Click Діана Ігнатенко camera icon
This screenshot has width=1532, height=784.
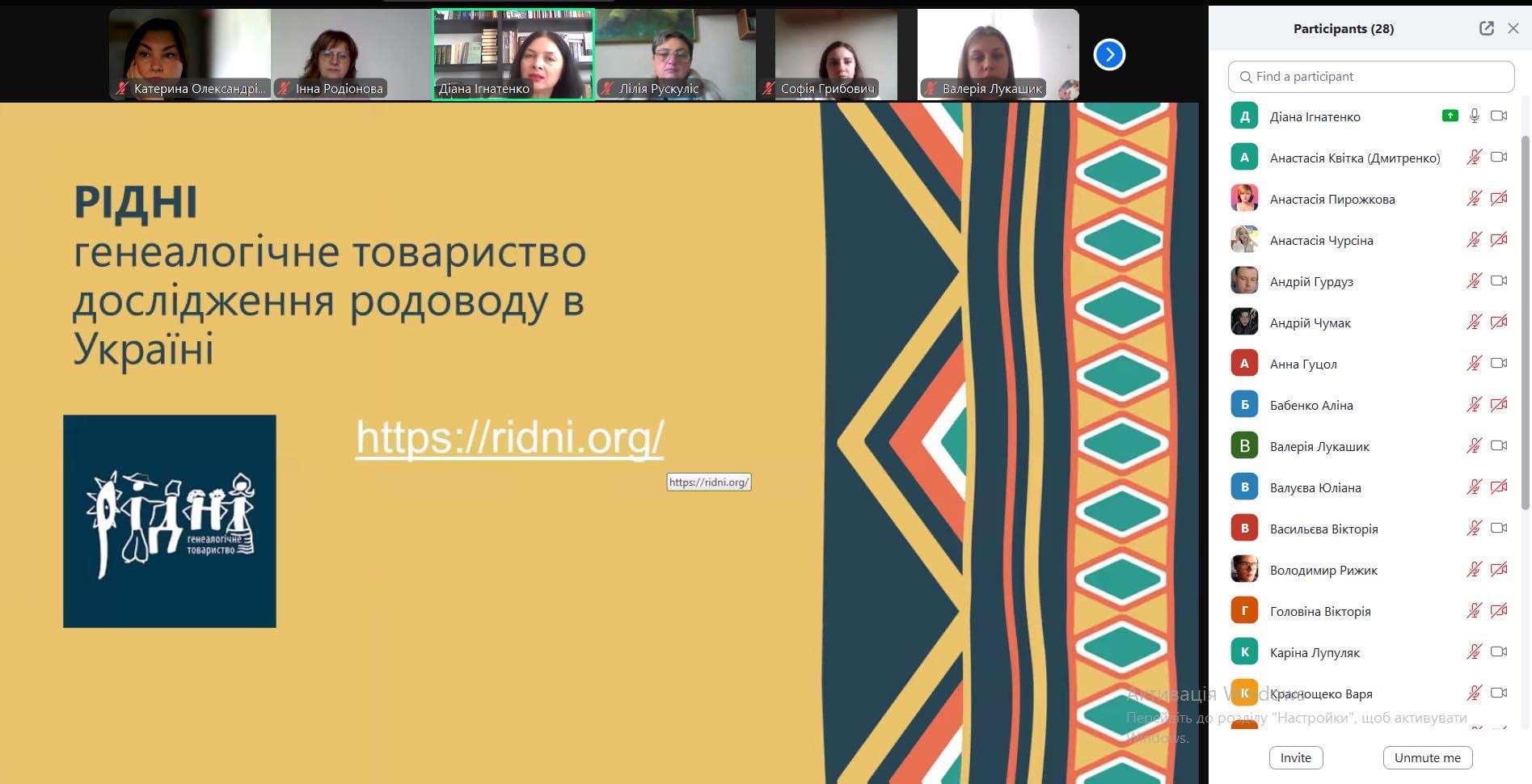tap(1499, 116)
